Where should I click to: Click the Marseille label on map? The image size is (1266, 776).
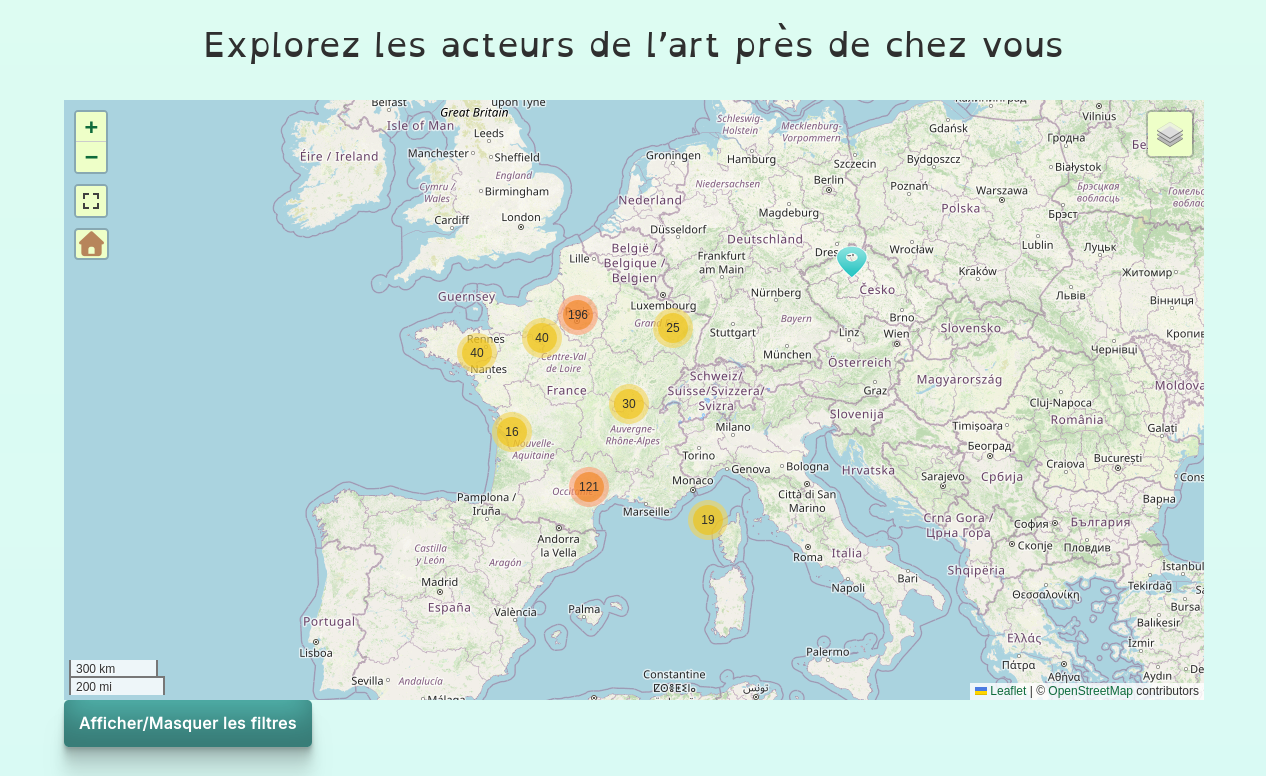point(646,511)
